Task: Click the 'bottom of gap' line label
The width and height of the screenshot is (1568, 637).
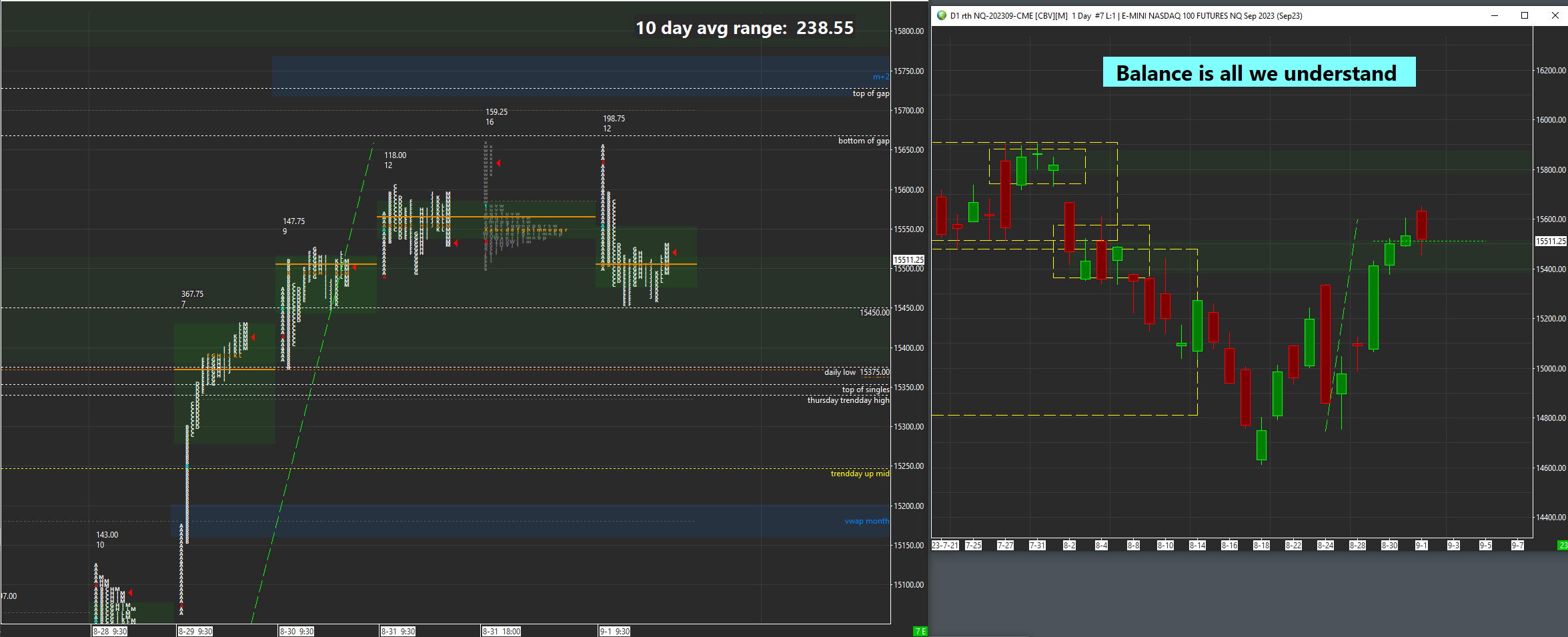Action: pyautogui.click(x=864, y=141)
